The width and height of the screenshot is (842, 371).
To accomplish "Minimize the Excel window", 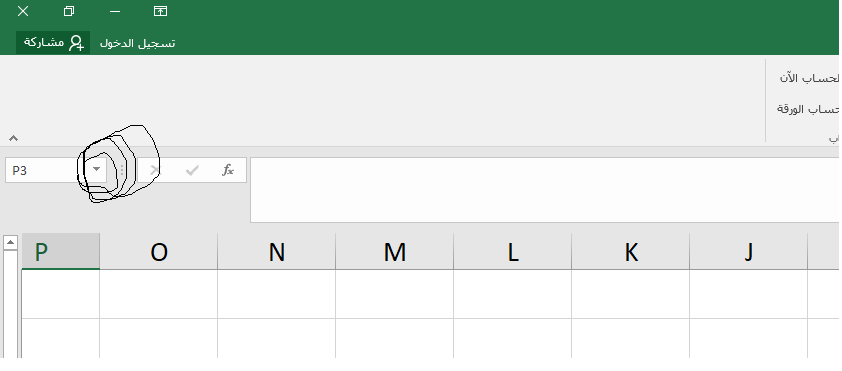I will click(114, 11).
